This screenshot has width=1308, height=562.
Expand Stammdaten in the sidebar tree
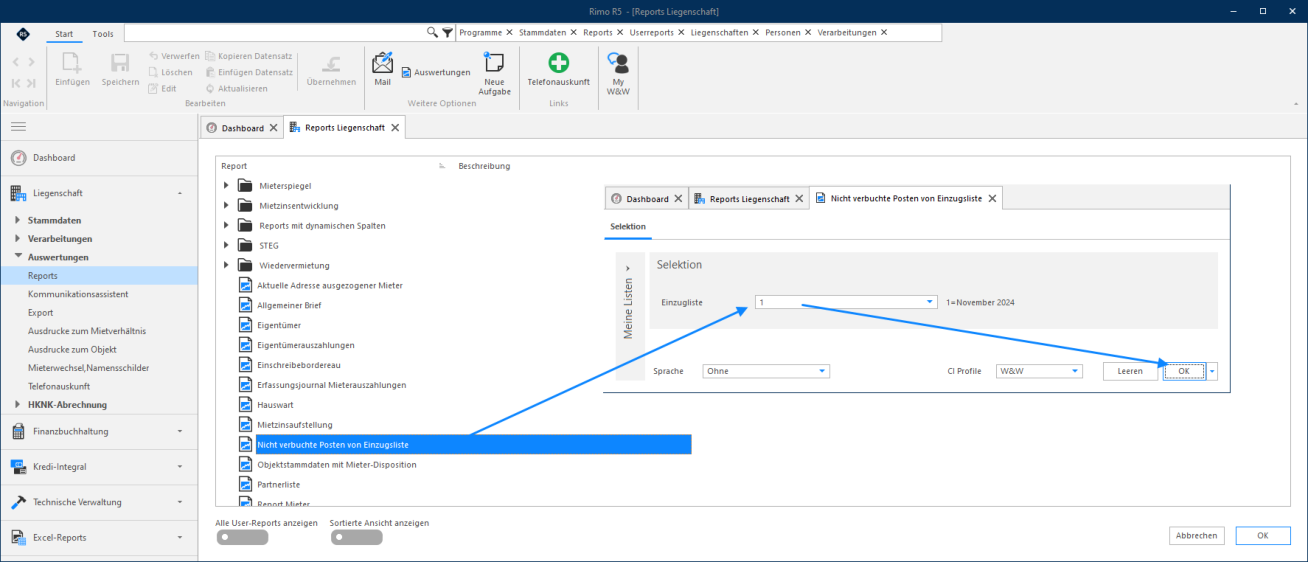click(18, 220)
